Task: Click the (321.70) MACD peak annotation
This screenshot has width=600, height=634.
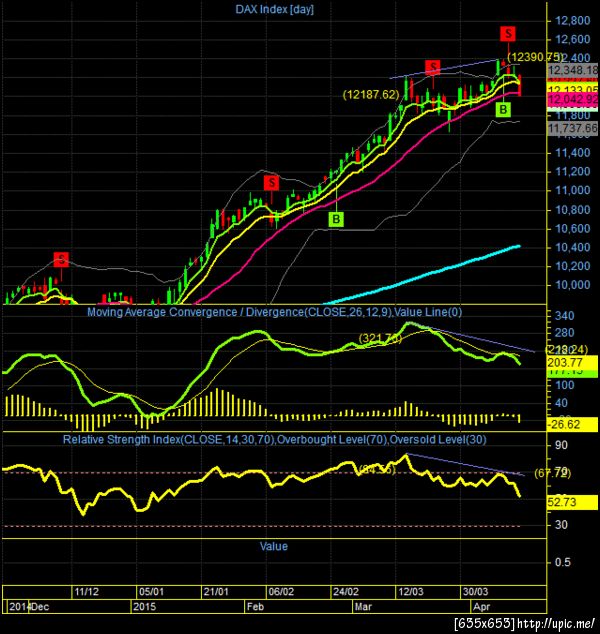Action: click(380, 338)
